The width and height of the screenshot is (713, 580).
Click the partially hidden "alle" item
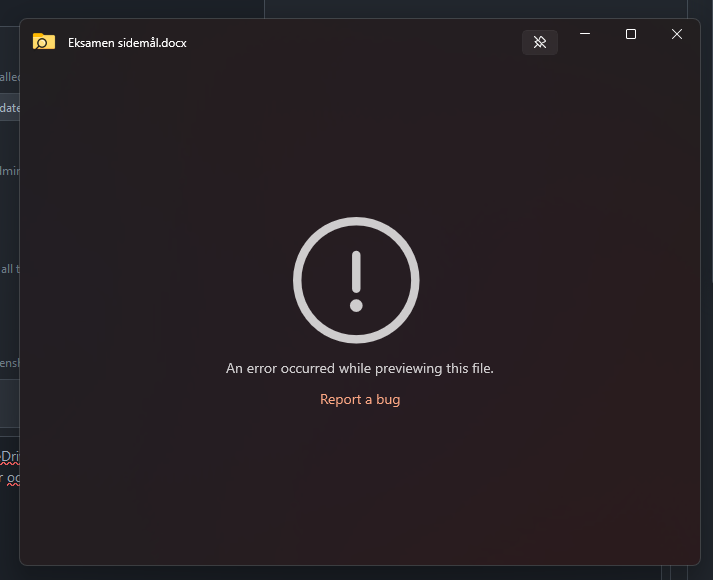(x=10, y=77)
